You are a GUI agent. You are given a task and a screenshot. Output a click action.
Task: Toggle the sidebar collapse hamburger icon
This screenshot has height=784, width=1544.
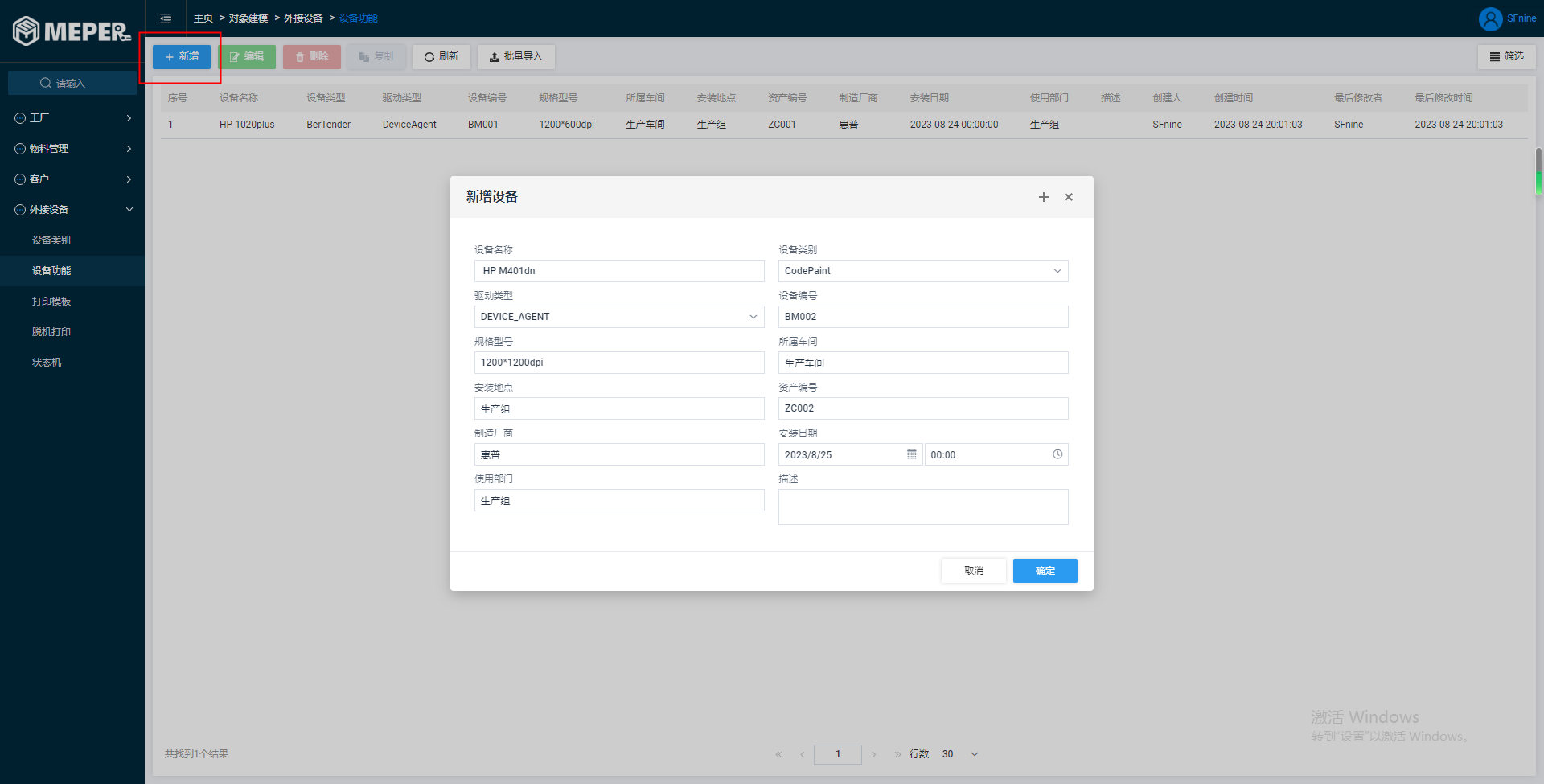tap(166, 18)
